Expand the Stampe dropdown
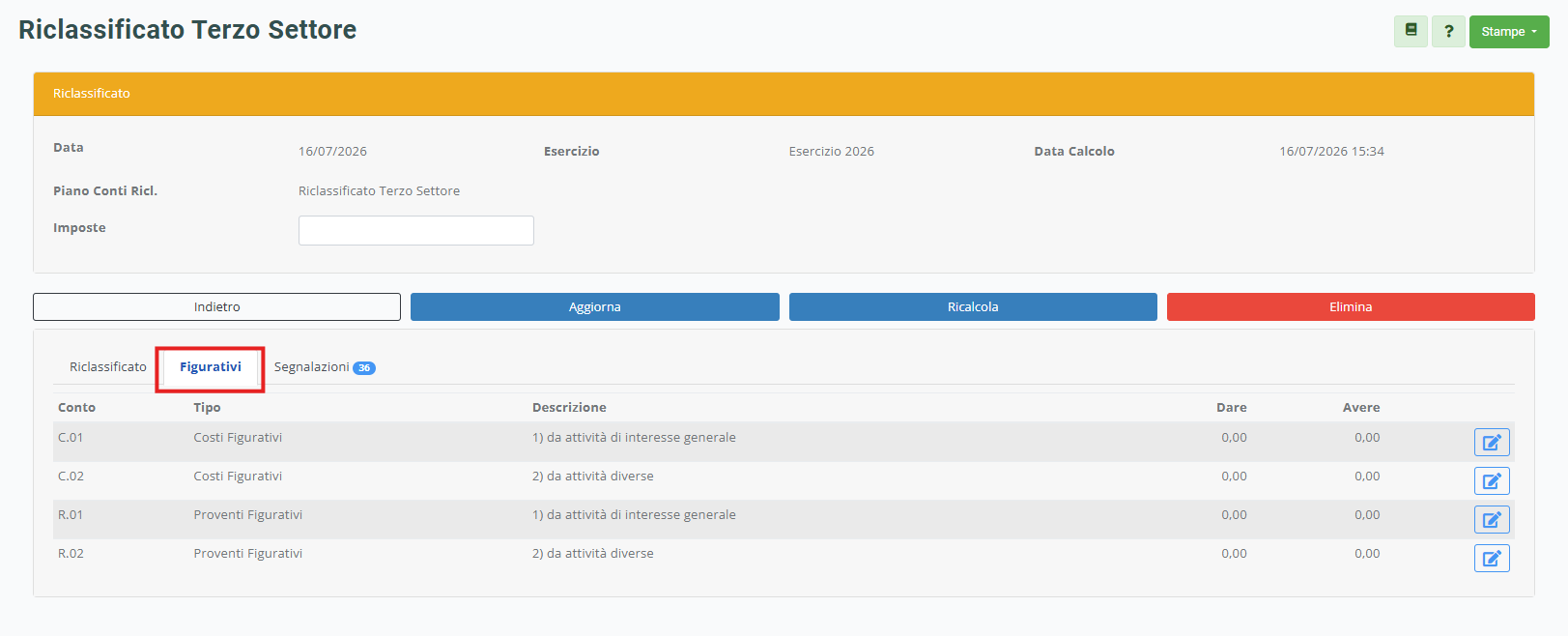Image resolution: width=1568 pixels, height=636 pixels. (x=1509, y=31)
